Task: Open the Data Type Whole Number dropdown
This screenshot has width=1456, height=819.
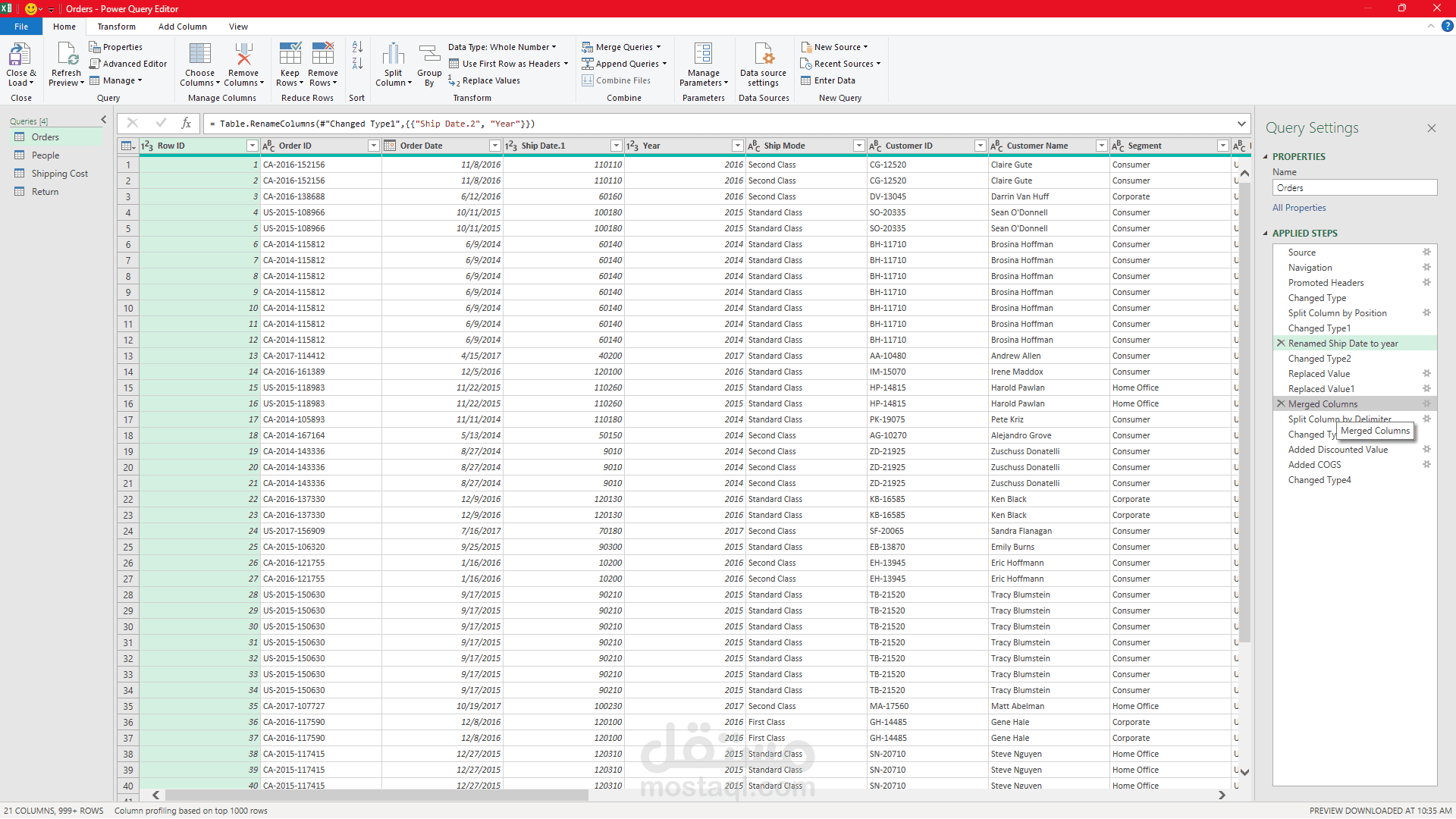Action: click(502, 47)
